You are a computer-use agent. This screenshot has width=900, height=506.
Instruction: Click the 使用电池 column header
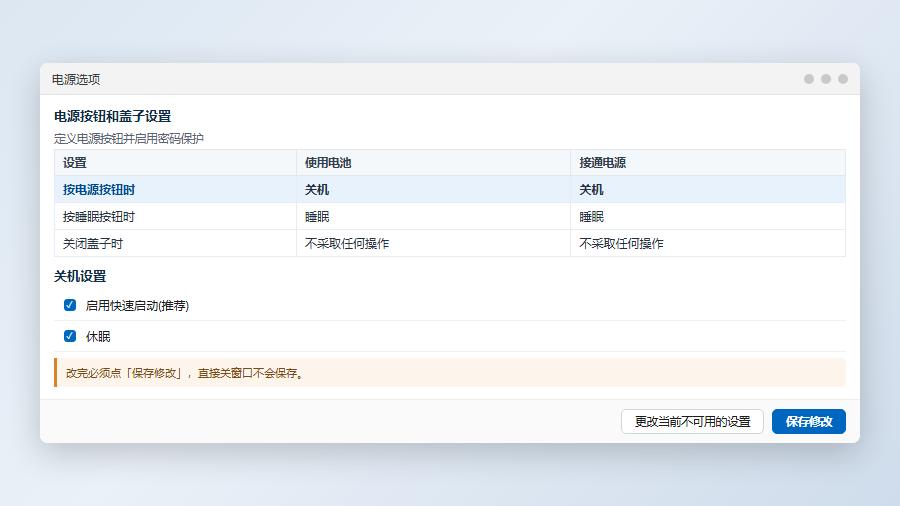click(x=328, y=162)
